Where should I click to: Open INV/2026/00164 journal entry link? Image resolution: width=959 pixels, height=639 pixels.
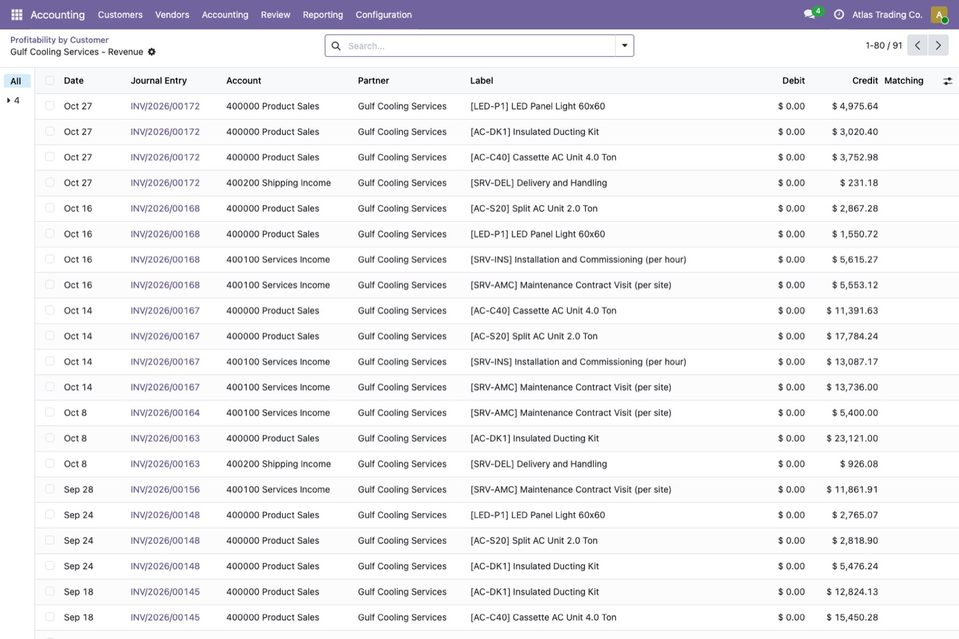point(165,413)
